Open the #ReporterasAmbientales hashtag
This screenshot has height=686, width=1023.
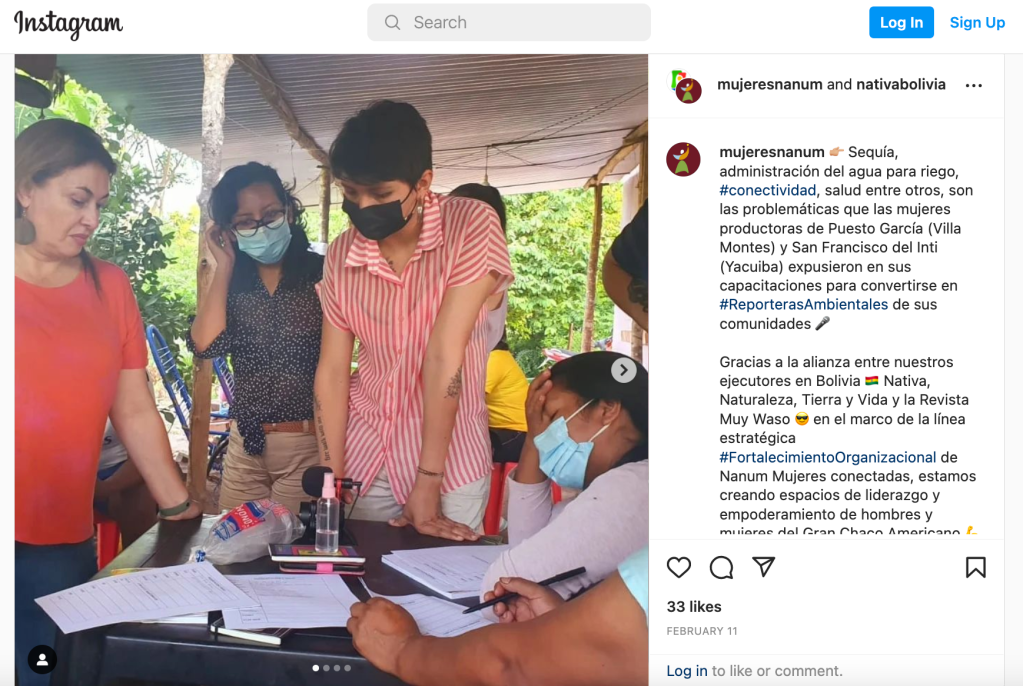tap(803, 304)
